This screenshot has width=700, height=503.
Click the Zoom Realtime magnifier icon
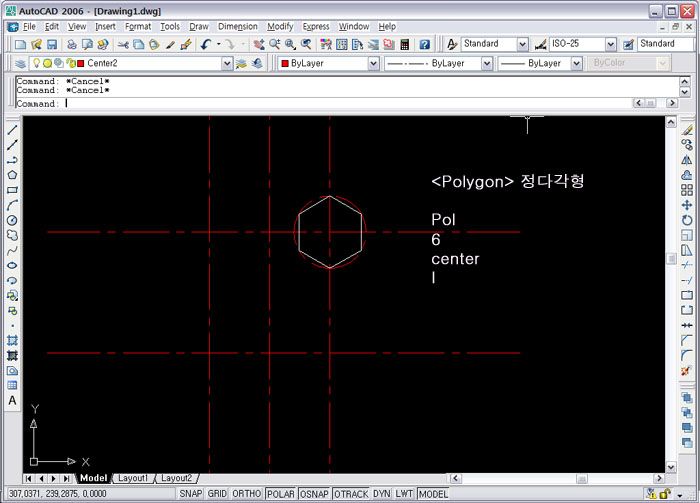pos(275,44)
